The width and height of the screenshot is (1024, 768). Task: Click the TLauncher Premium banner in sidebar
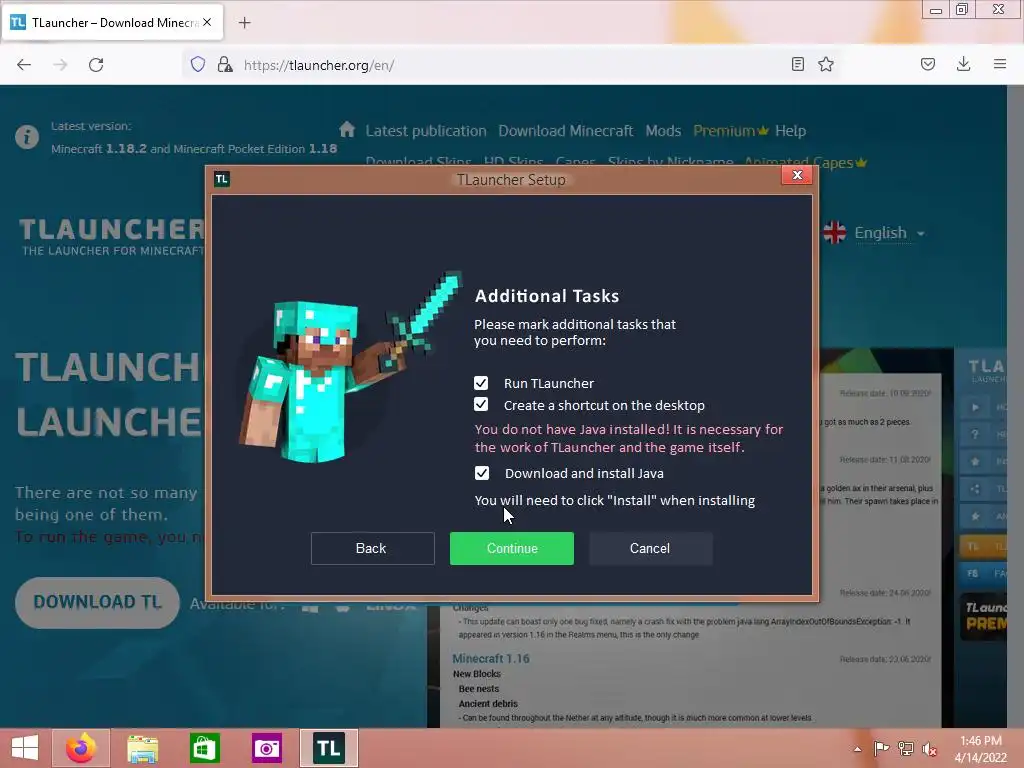click(x=983, y=617)
